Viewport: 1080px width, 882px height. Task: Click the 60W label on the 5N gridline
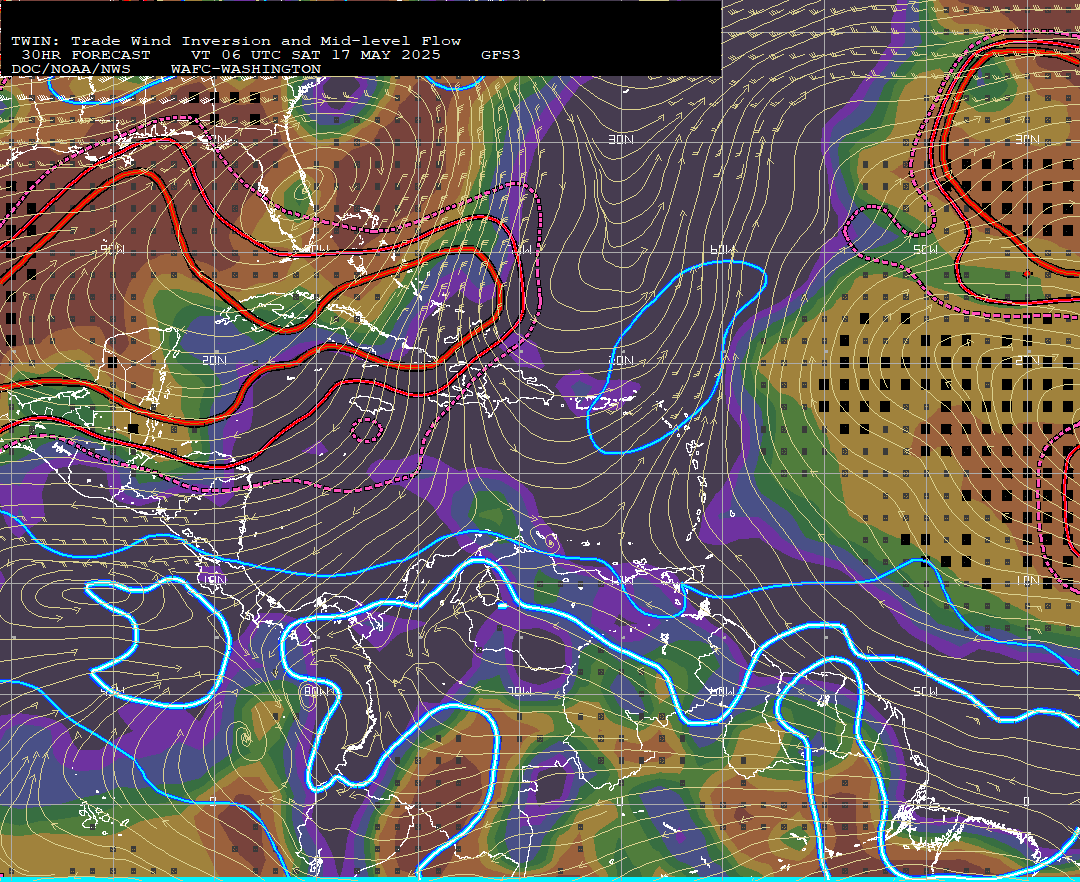722,691
